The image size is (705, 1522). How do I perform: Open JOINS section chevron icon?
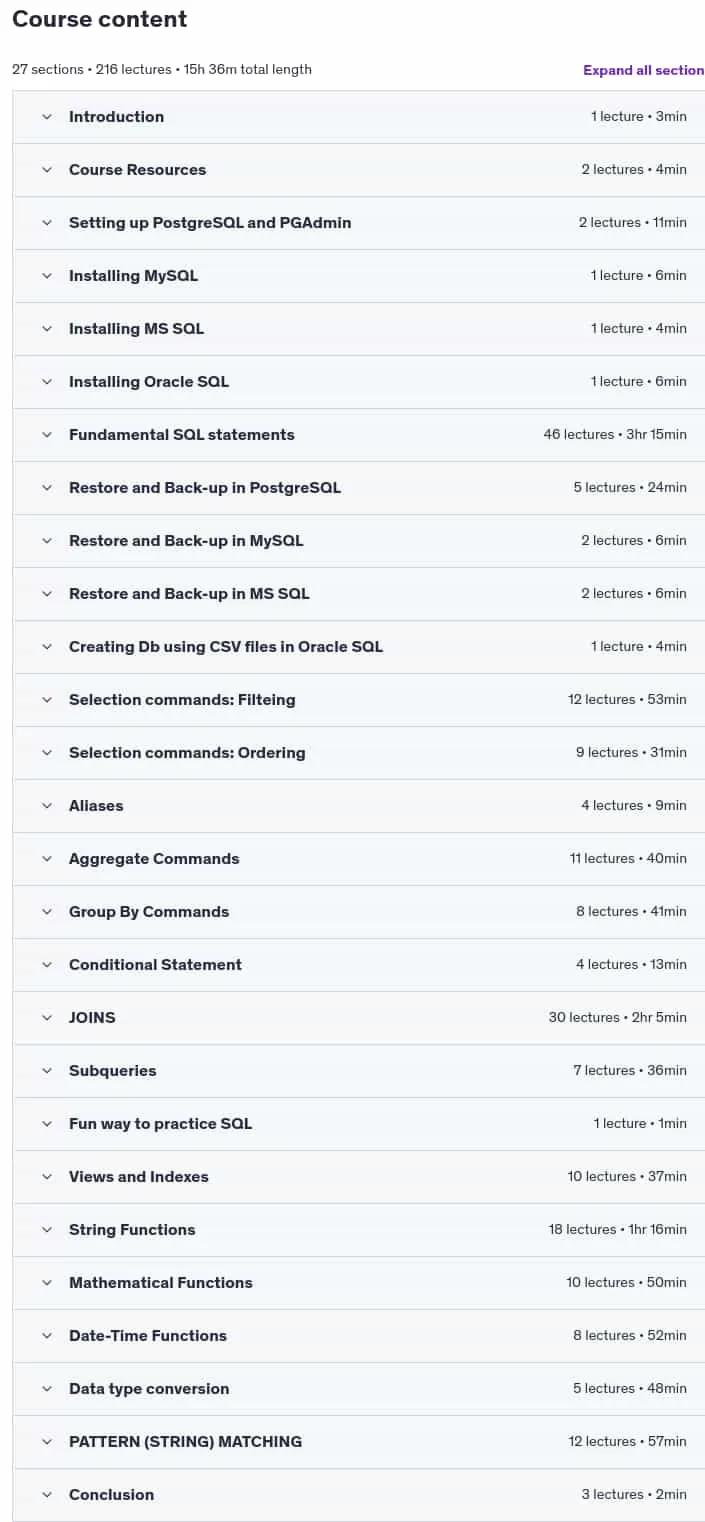click(46, 1018)
